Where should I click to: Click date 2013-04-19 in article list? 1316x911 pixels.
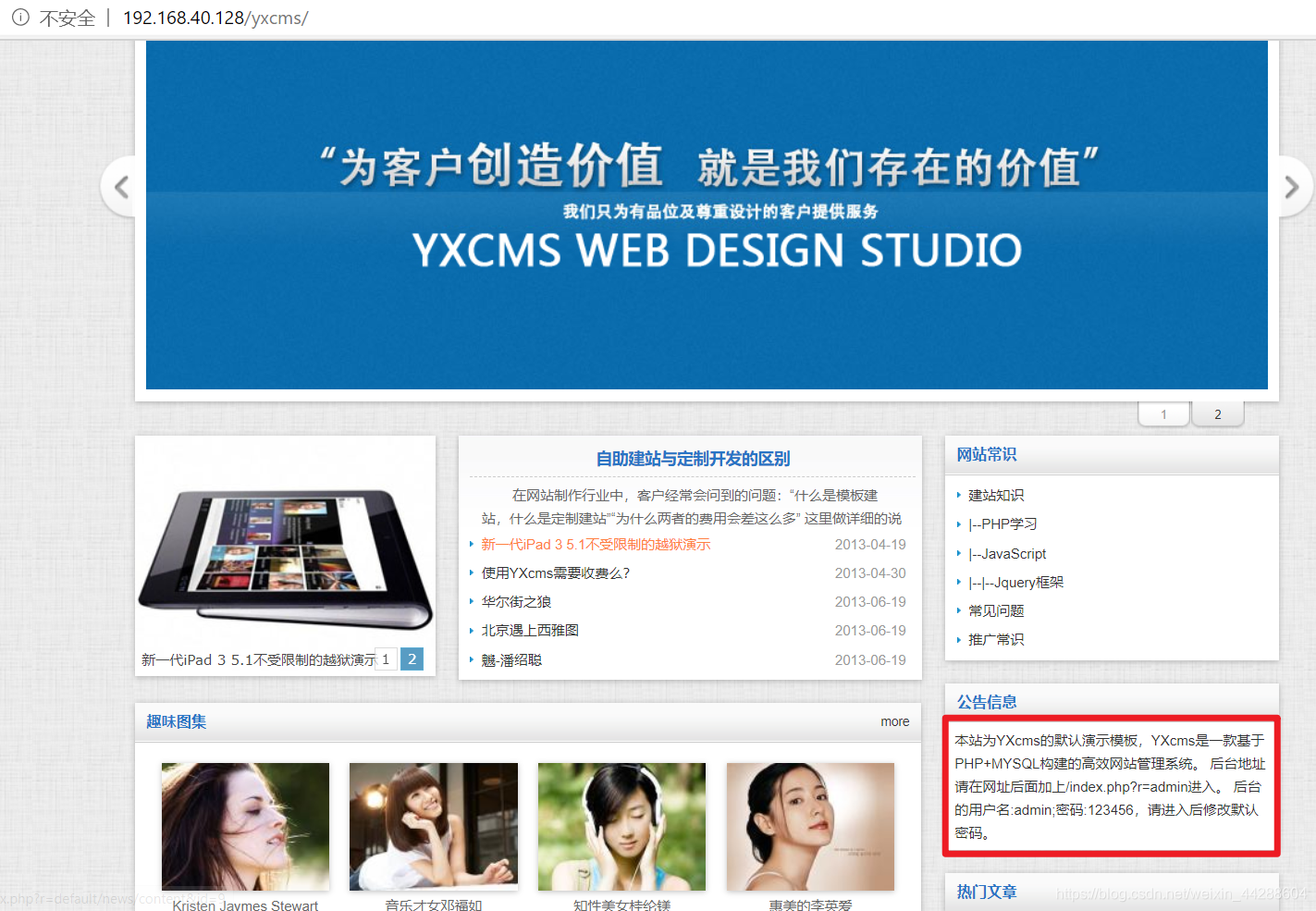[870, 545]
